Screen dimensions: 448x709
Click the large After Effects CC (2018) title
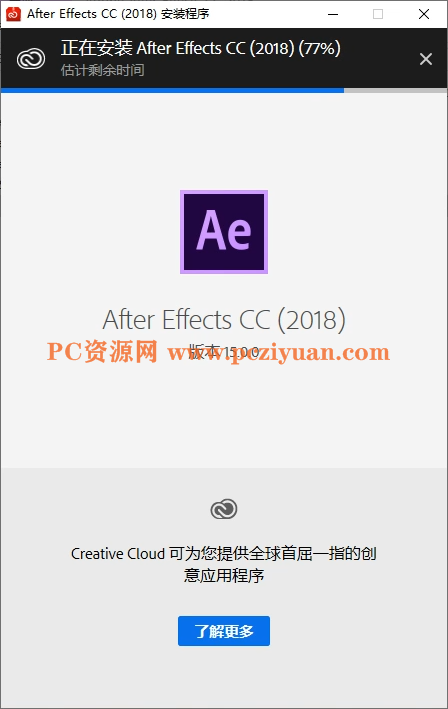[x=224, y=320]
